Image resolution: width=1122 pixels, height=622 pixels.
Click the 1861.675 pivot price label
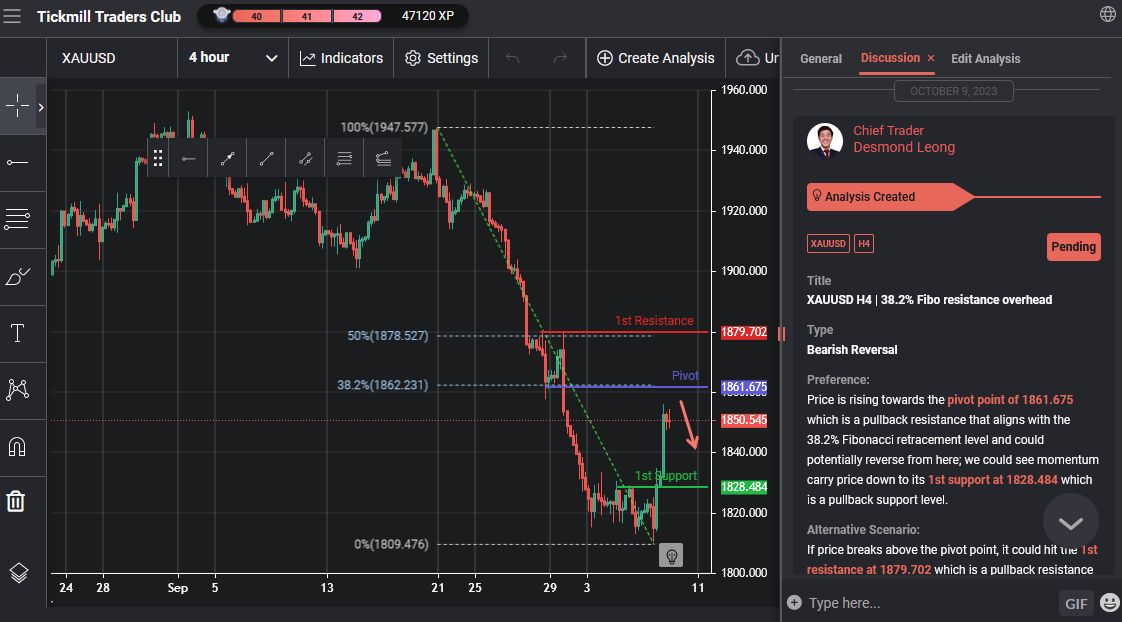click(743, 387)
